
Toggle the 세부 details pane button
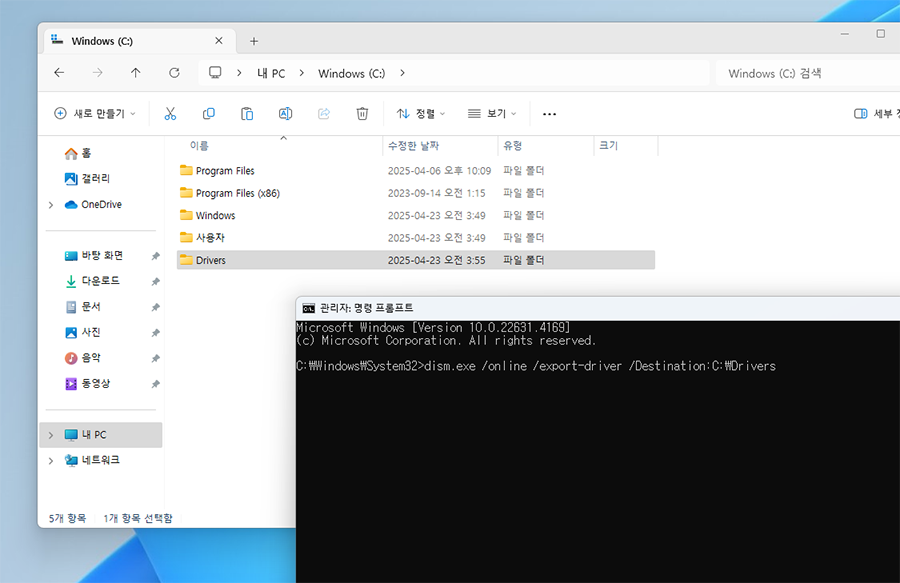tap(876, 114)
